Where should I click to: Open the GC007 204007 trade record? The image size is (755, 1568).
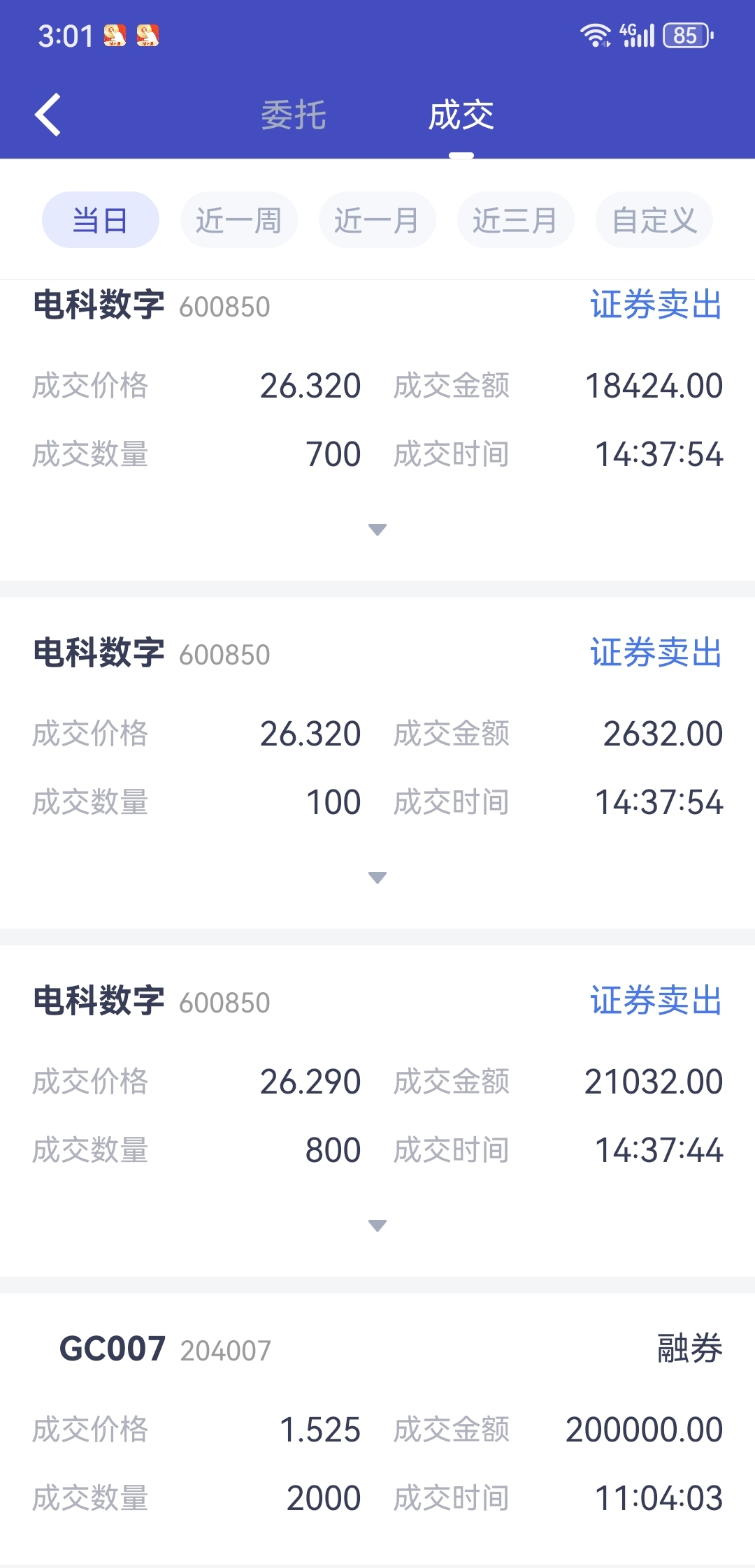pos(377,1425)
